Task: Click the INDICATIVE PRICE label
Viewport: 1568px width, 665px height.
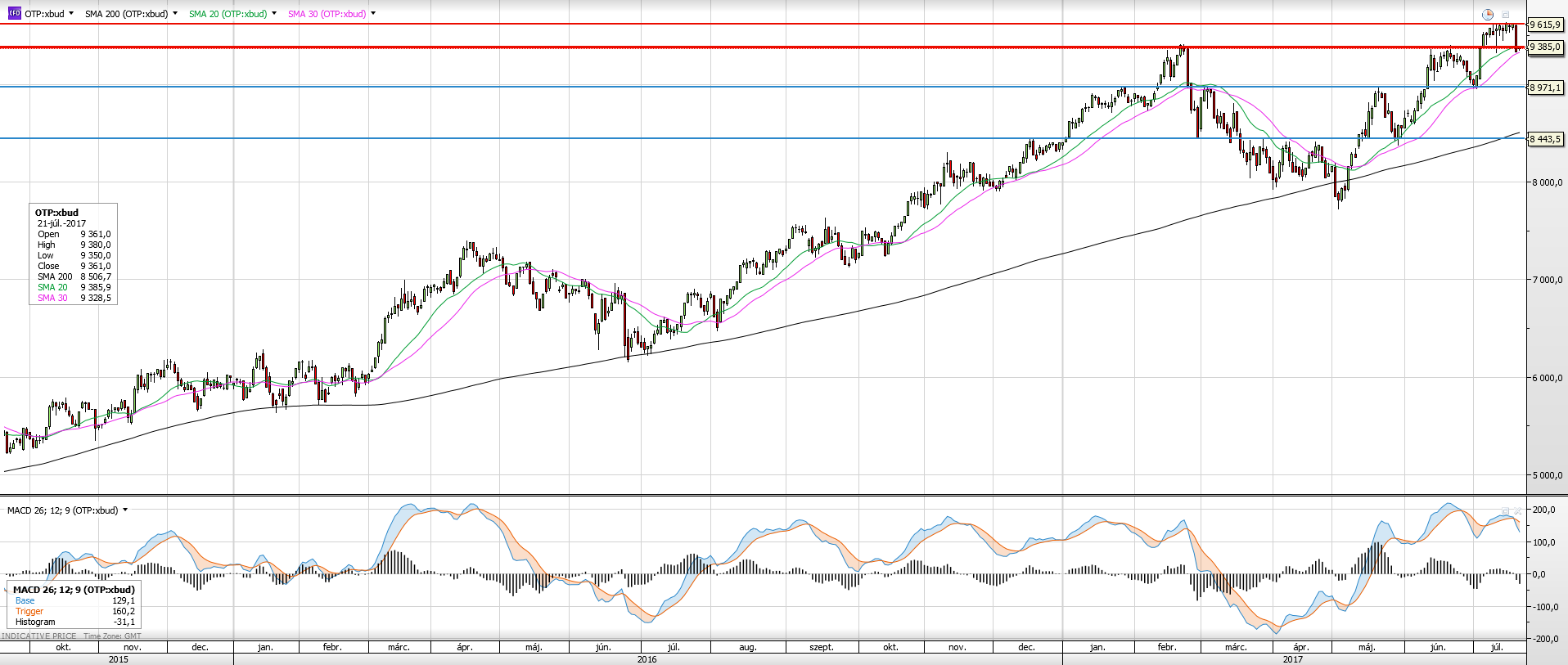Action: point(38,636)
